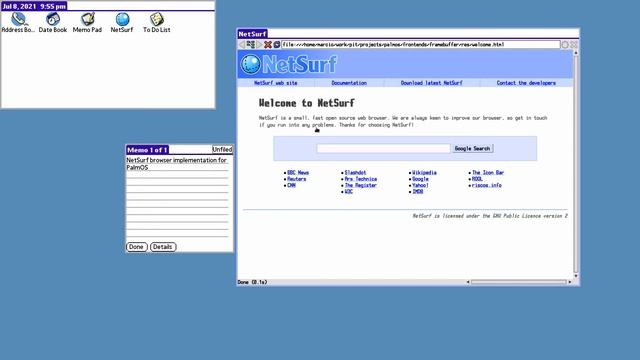Follow the CNN link
Viewport: 640px width, 360px height.
tap(291, 185)
